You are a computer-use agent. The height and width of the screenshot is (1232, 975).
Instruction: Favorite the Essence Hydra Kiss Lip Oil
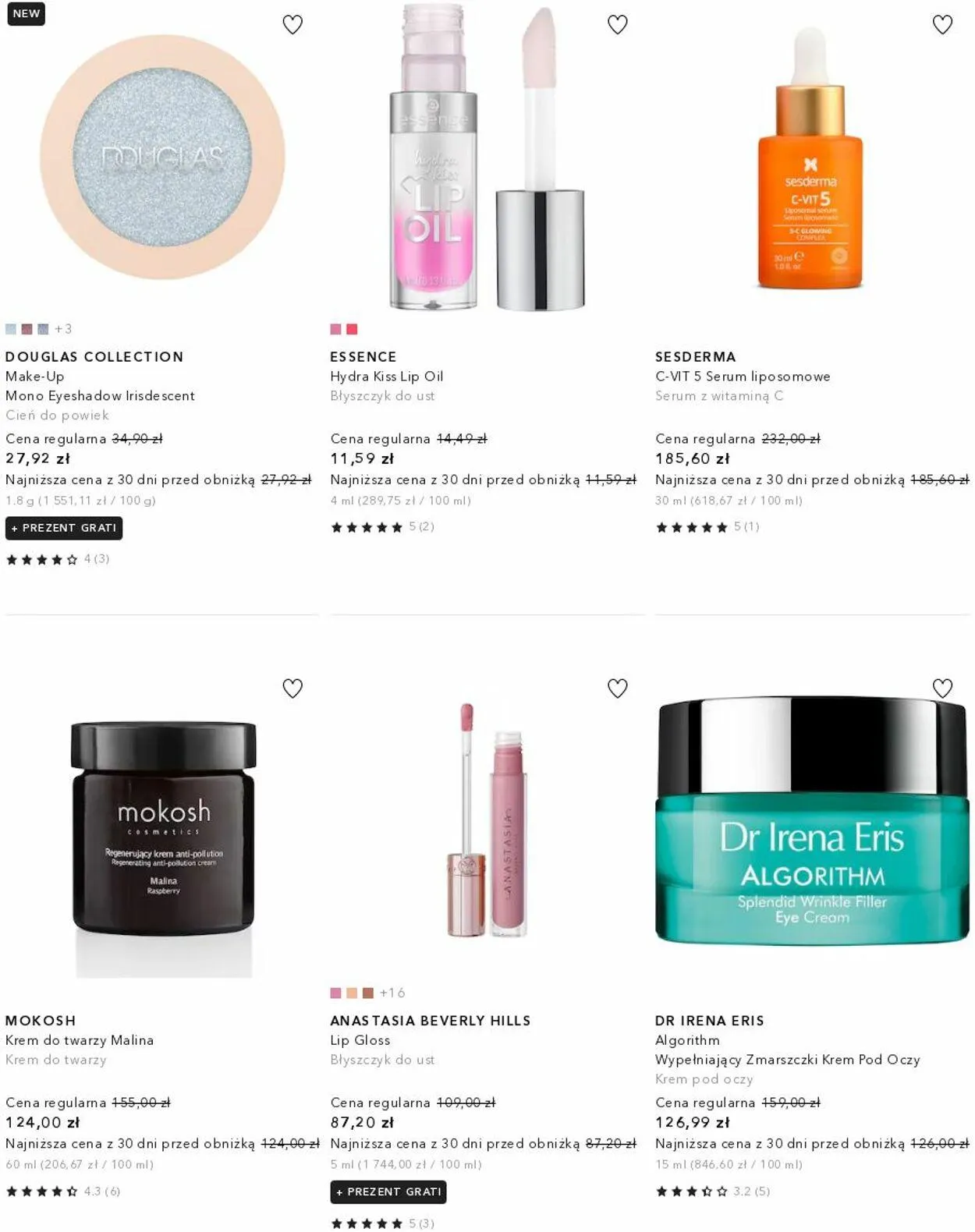618,25
